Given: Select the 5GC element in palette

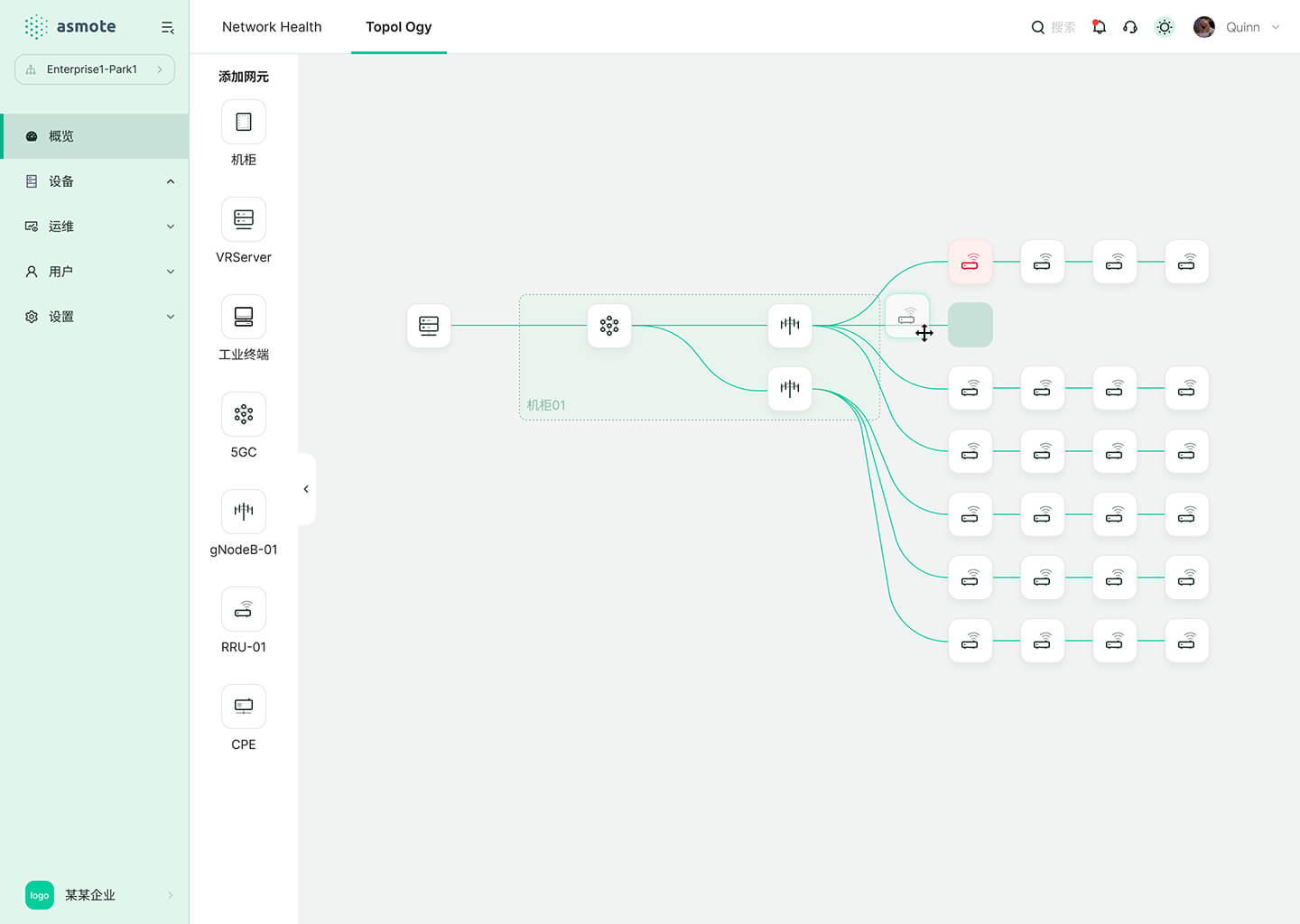Looking at the screenshot, I should pos(244,414).
